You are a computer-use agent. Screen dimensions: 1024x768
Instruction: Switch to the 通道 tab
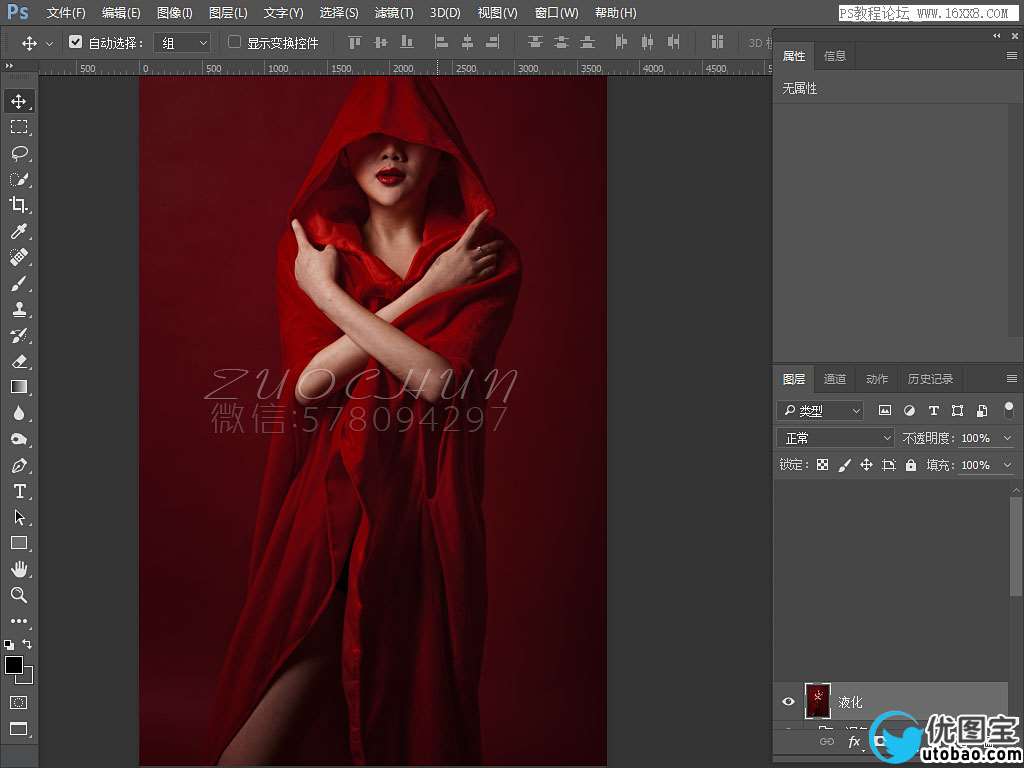835,379
